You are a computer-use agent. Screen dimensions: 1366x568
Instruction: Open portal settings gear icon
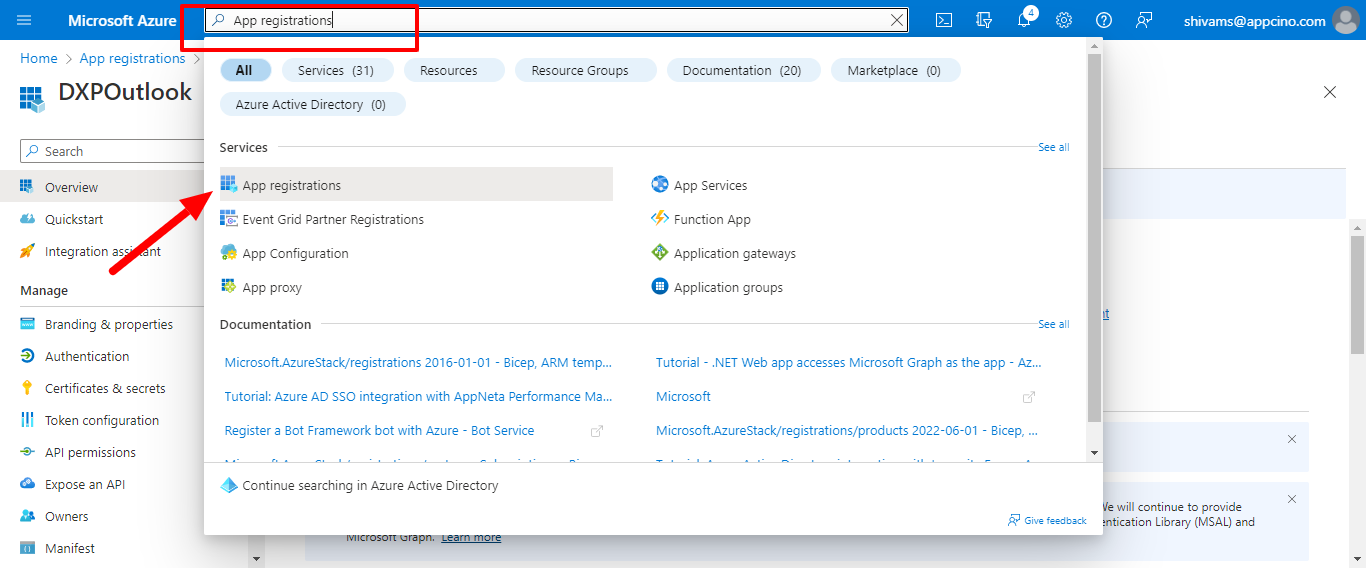tap(1064, 20)
